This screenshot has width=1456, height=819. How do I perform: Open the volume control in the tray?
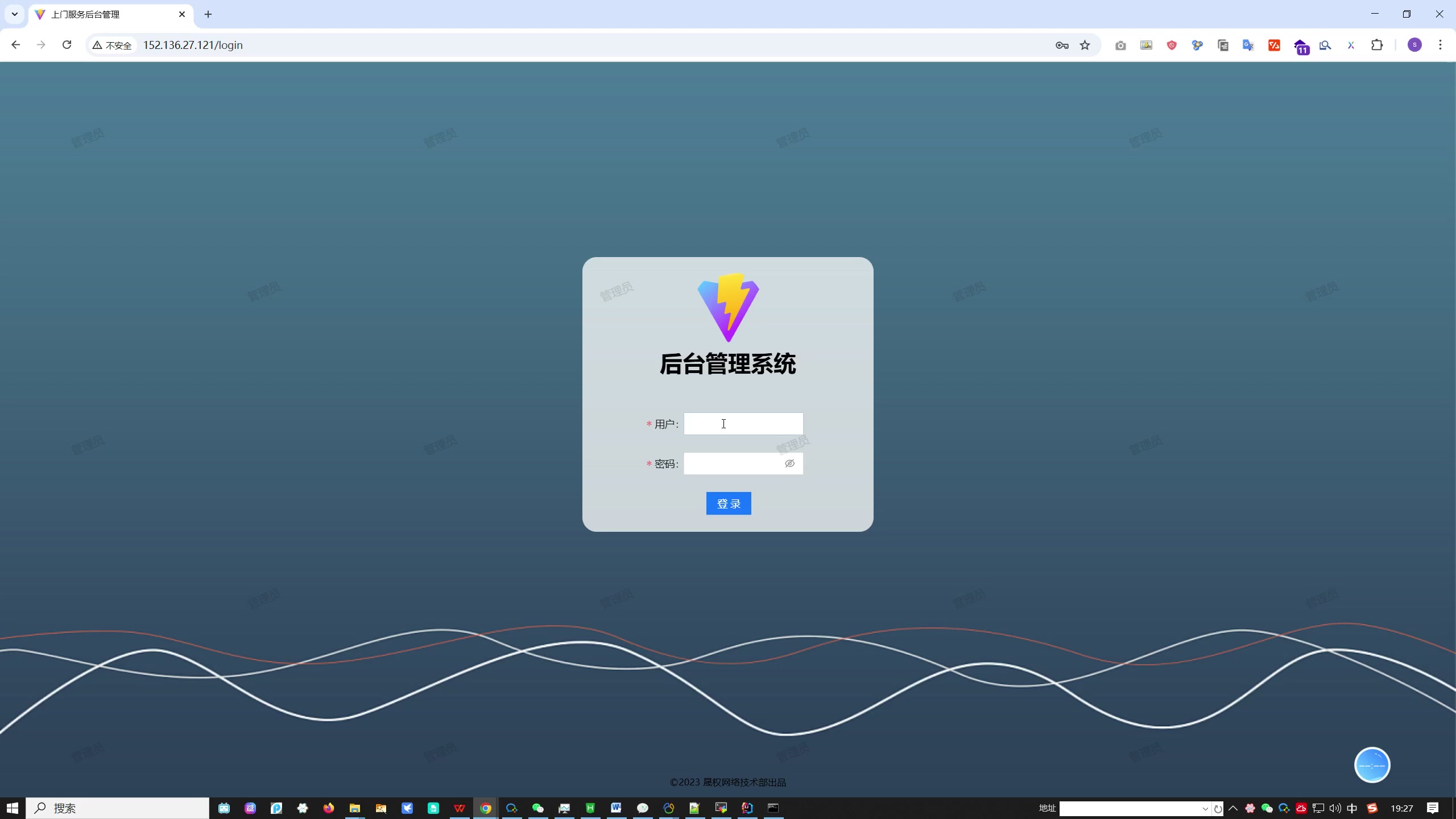[1335, 808]
